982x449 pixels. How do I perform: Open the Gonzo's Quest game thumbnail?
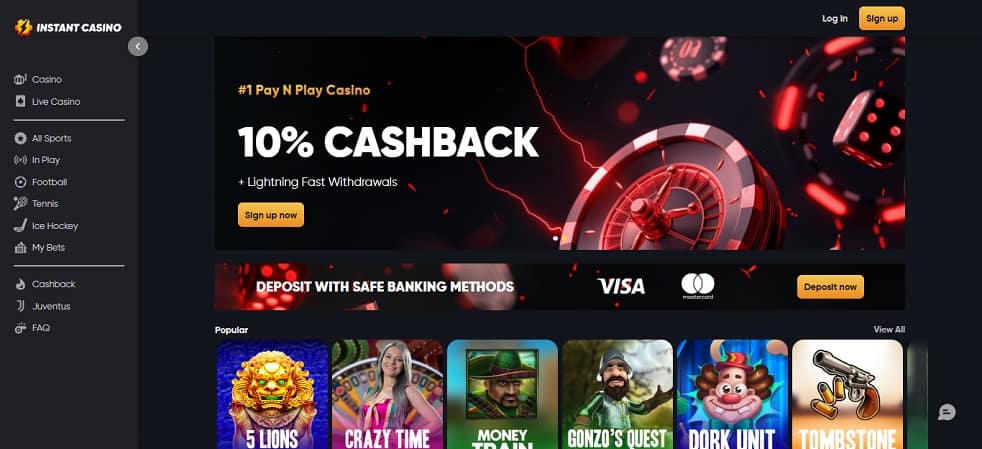pyautogui.click(x=617, y=395)
